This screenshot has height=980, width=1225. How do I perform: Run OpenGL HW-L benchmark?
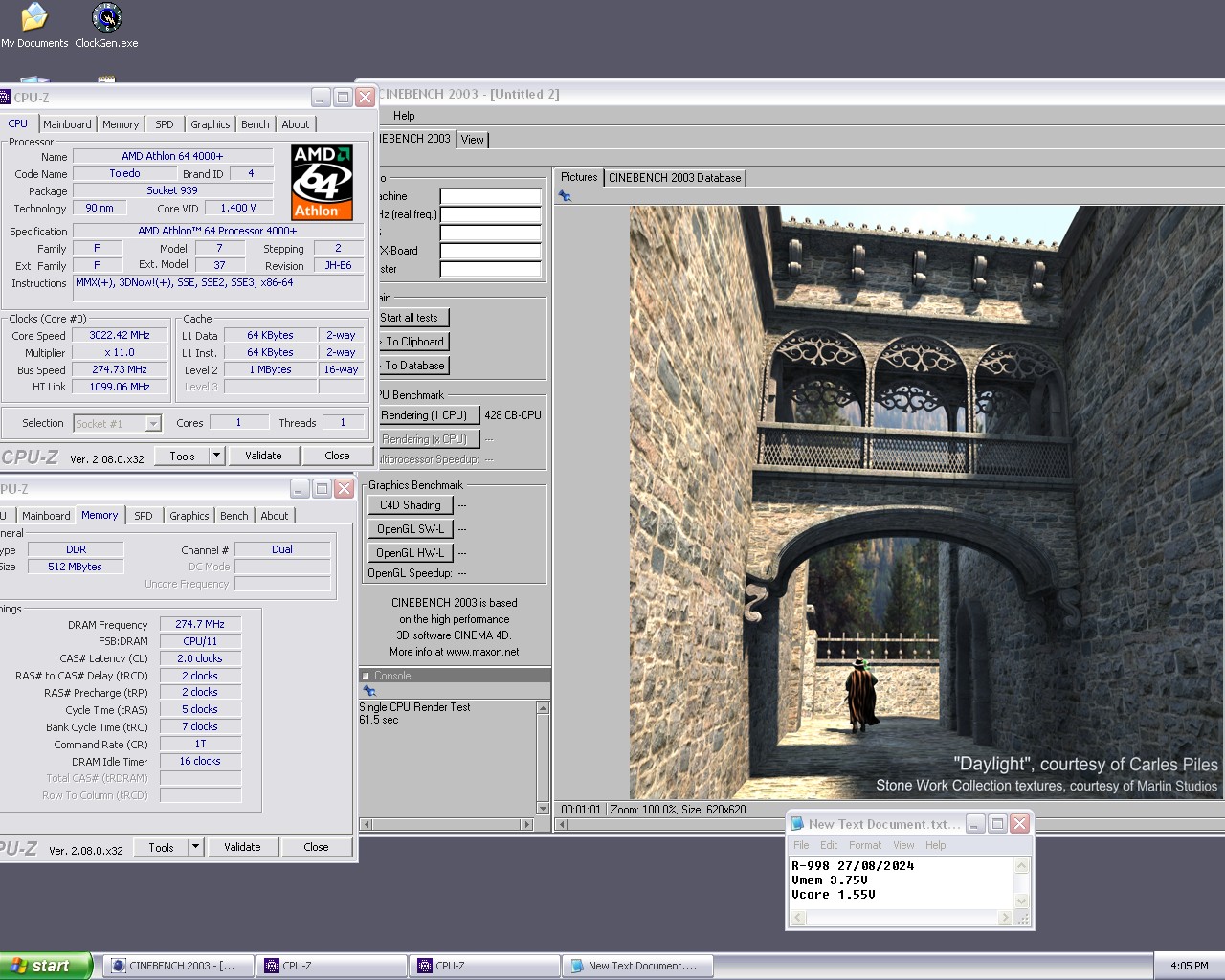pyautogui.click(x=411, y=553)
